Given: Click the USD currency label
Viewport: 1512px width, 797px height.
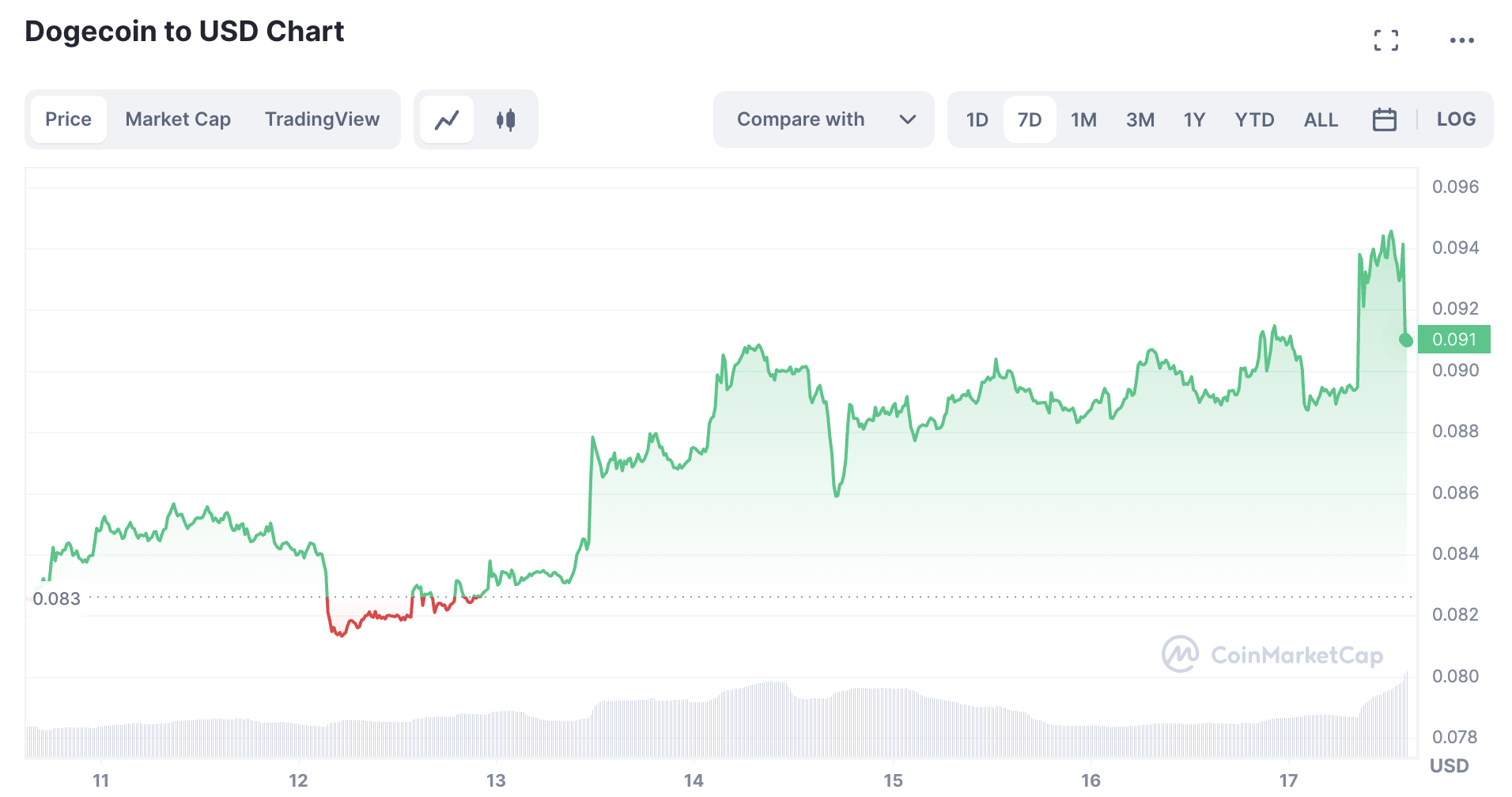Looking at the screenshot, I should (x=1449, y=765).
